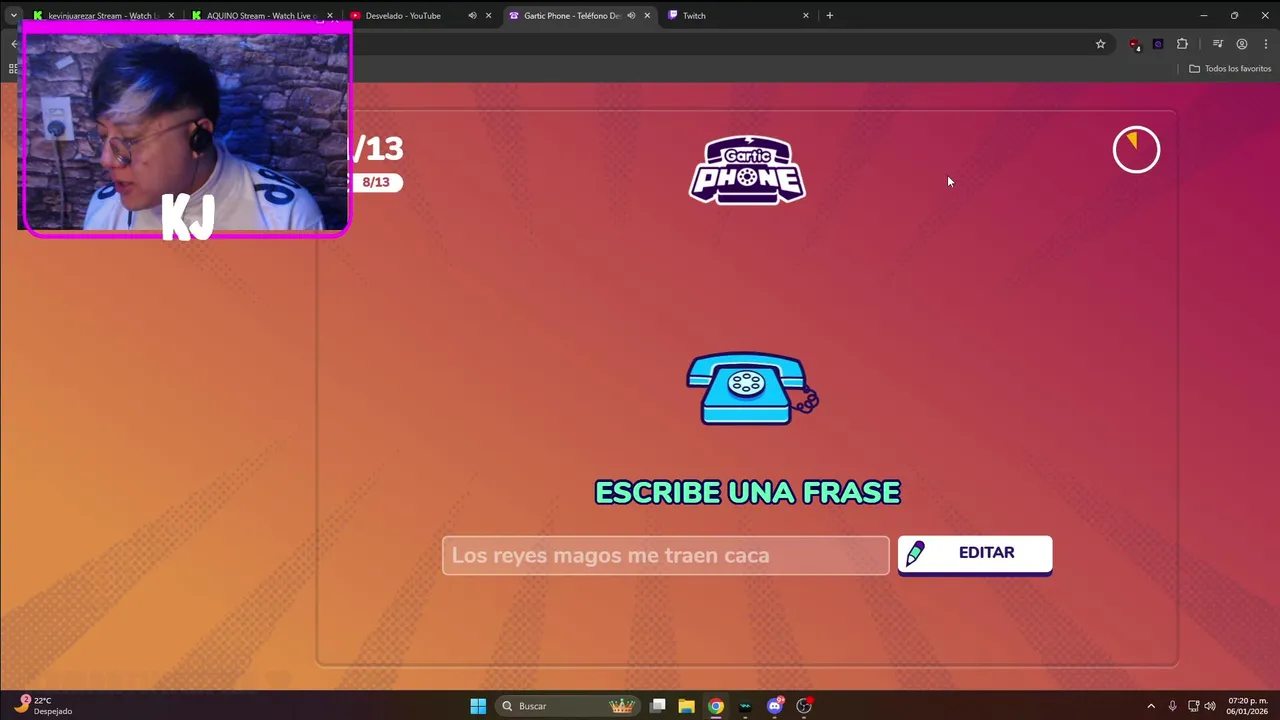The height and width of the screenshot is (720, 1280).
Task: Click the microphone tray icon
Action: (1172, 706)
